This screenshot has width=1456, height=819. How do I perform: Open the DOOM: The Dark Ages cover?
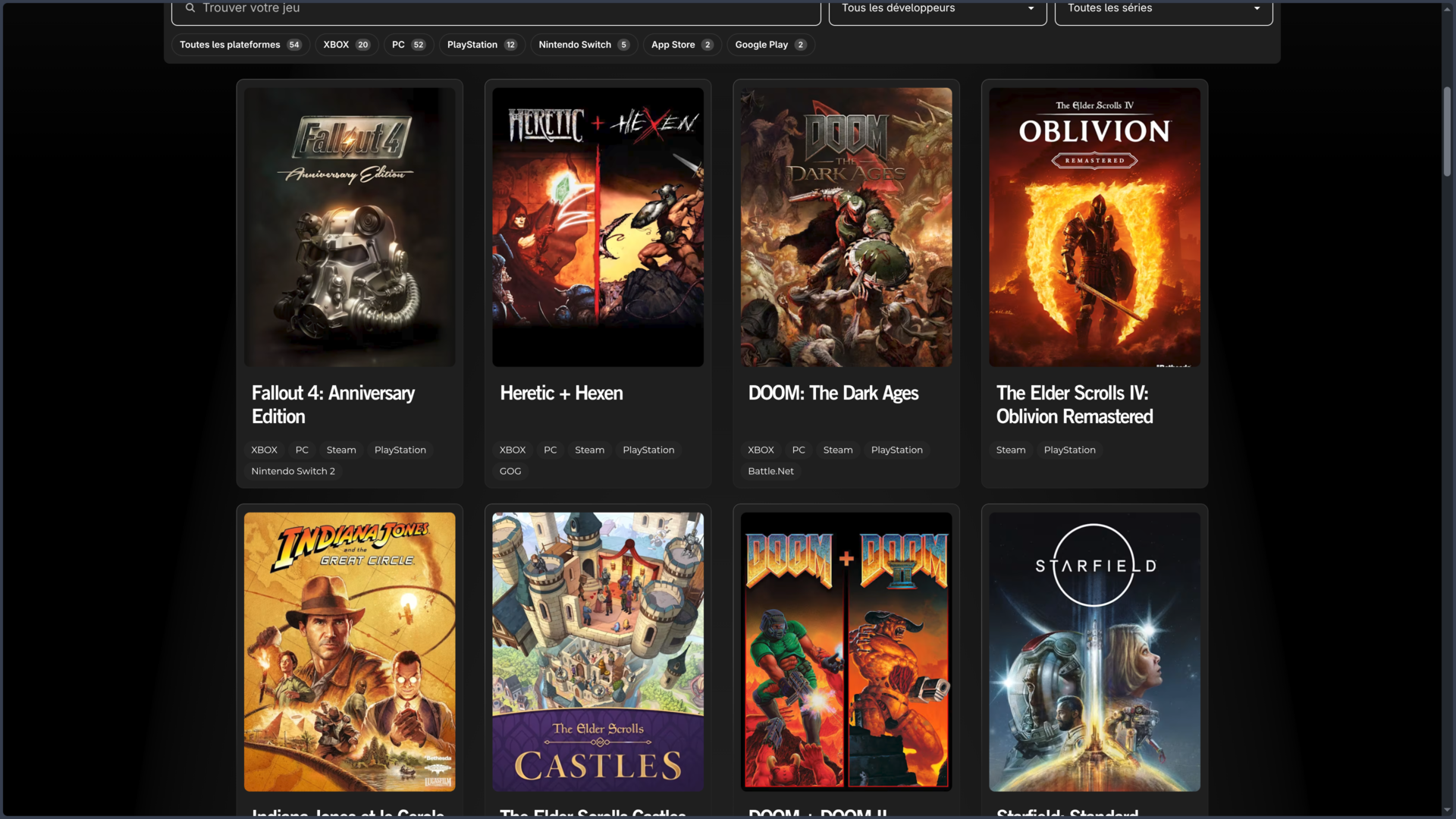point(846,227)
